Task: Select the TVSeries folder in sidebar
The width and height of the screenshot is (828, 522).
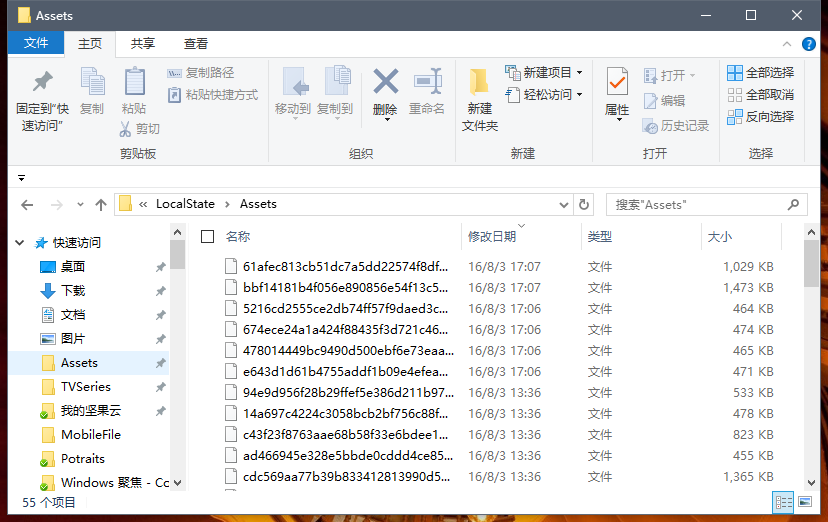Action: (x=85, y=387)
